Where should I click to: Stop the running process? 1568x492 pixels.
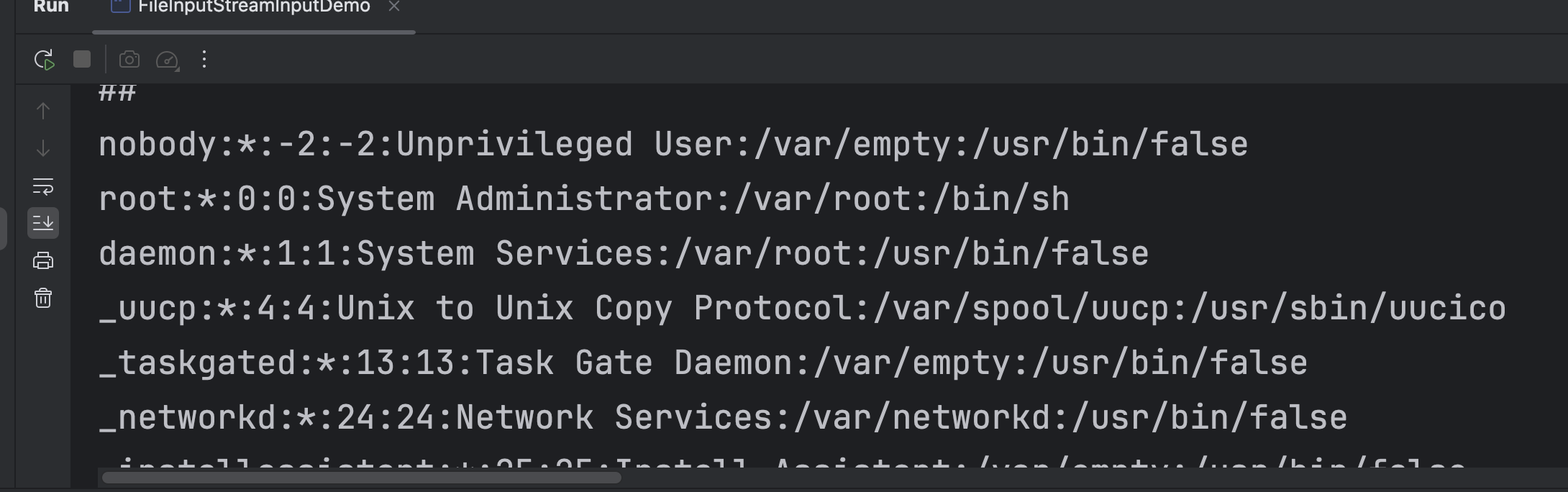tap(82, 59)
